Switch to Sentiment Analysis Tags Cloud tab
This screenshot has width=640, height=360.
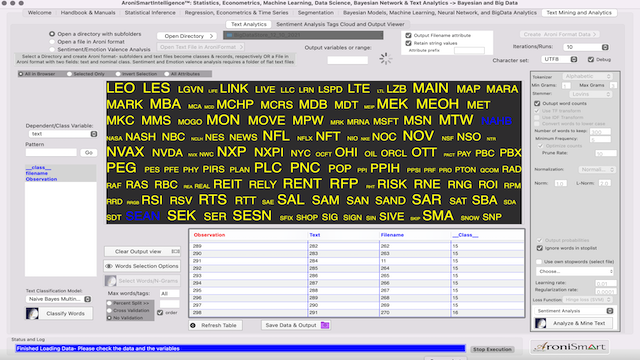[x=340, y=24]
